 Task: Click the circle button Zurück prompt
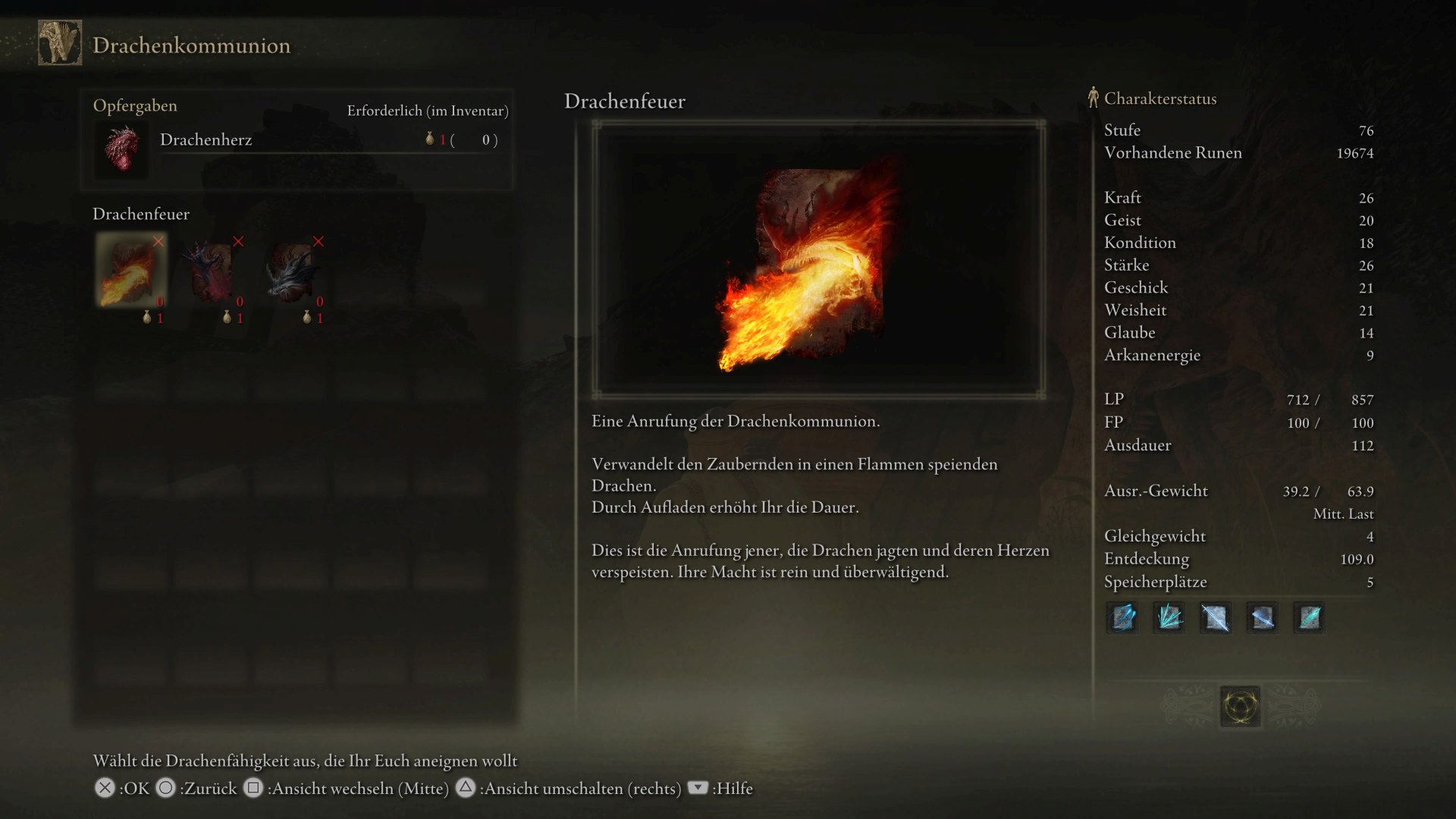(196, 789)
